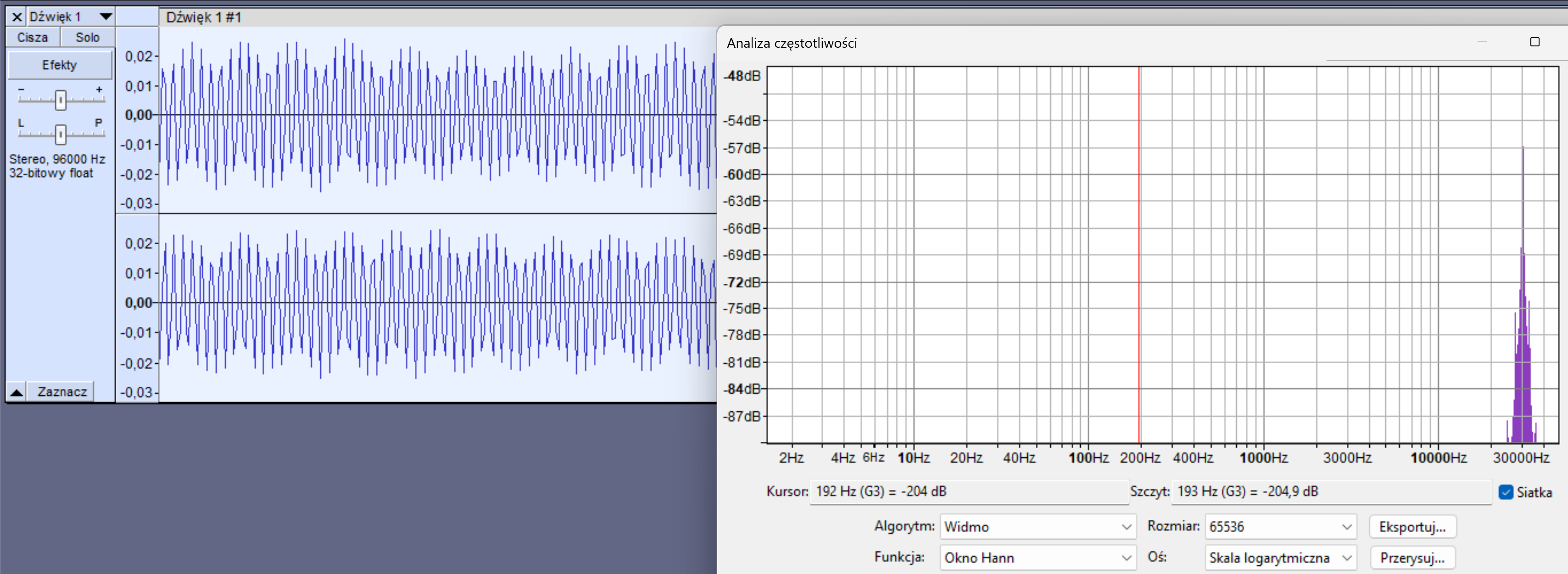Close track Dźwięk 1 with X icon
Screen dimensions: 1568x574
coord(17,17)
